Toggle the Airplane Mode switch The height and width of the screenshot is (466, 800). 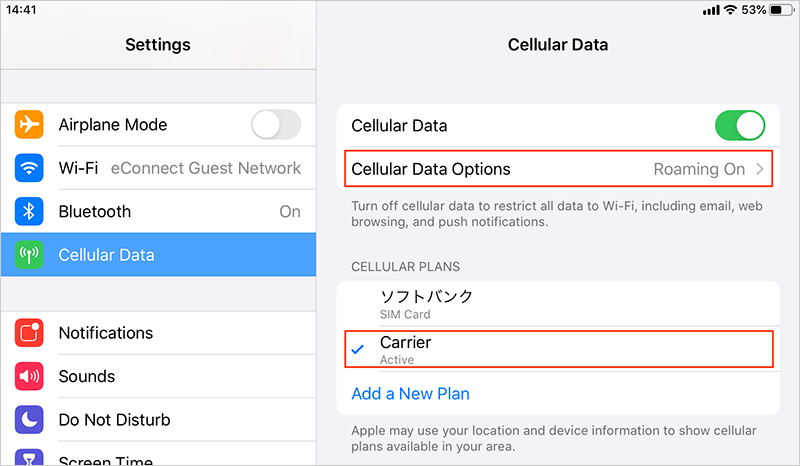pyautogui.click(x=276, y=125)
